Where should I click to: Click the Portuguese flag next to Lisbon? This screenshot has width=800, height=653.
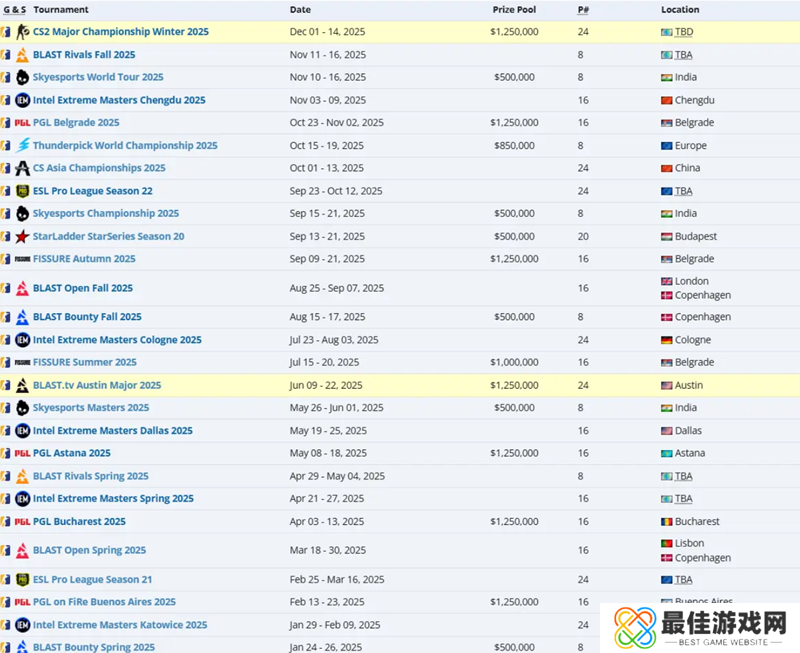click(666, 544)
